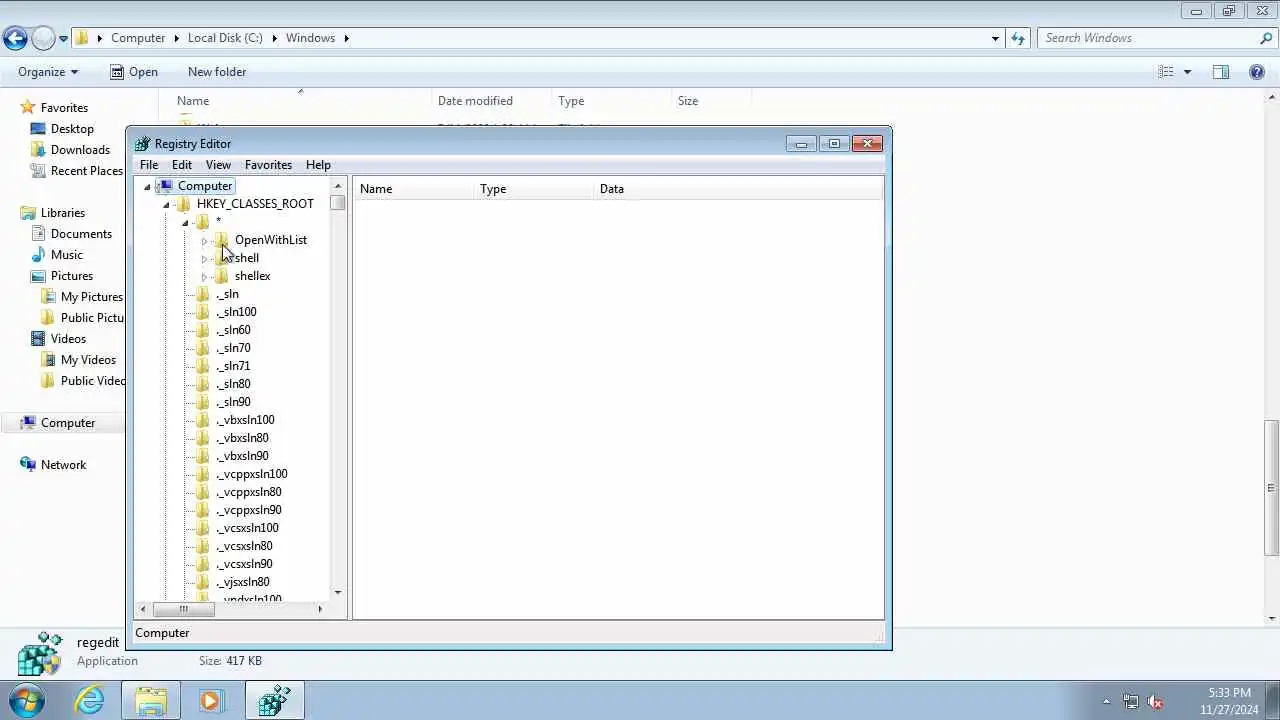Viewport: 1280px width, 720px height.
Task: Click the Search Windows input field
Action: click(1148, 38)
